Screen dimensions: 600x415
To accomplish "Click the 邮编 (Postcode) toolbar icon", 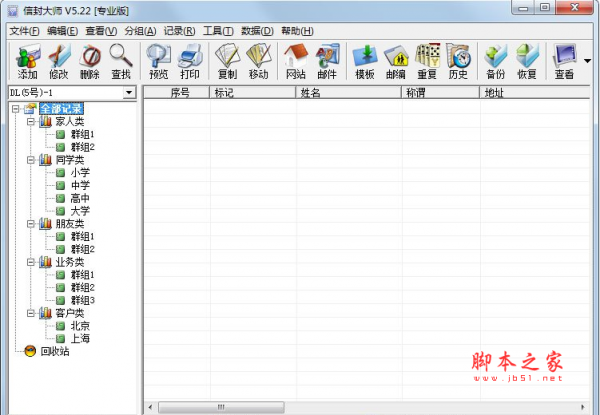I will 396,61.
